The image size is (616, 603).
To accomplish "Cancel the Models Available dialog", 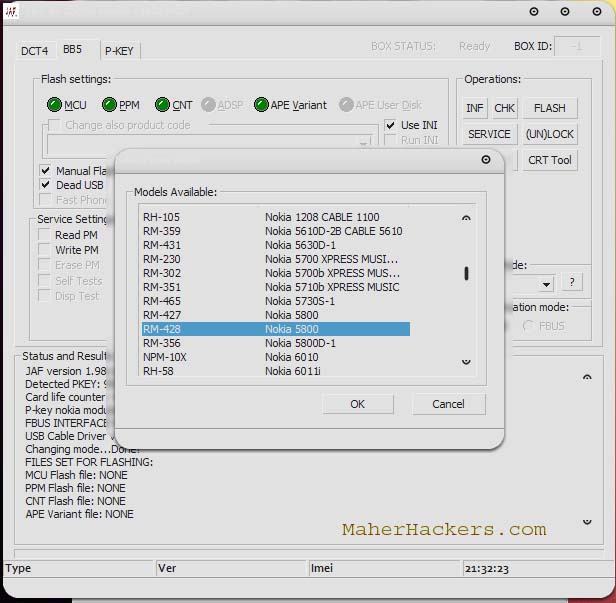I will point(448,404).
